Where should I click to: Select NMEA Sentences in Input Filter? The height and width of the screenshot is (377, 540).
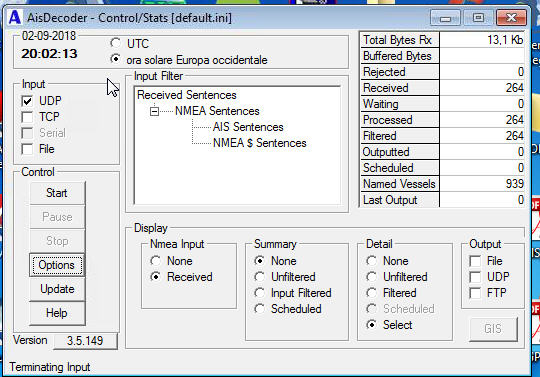pyautogui.click(x=217, y=111)
